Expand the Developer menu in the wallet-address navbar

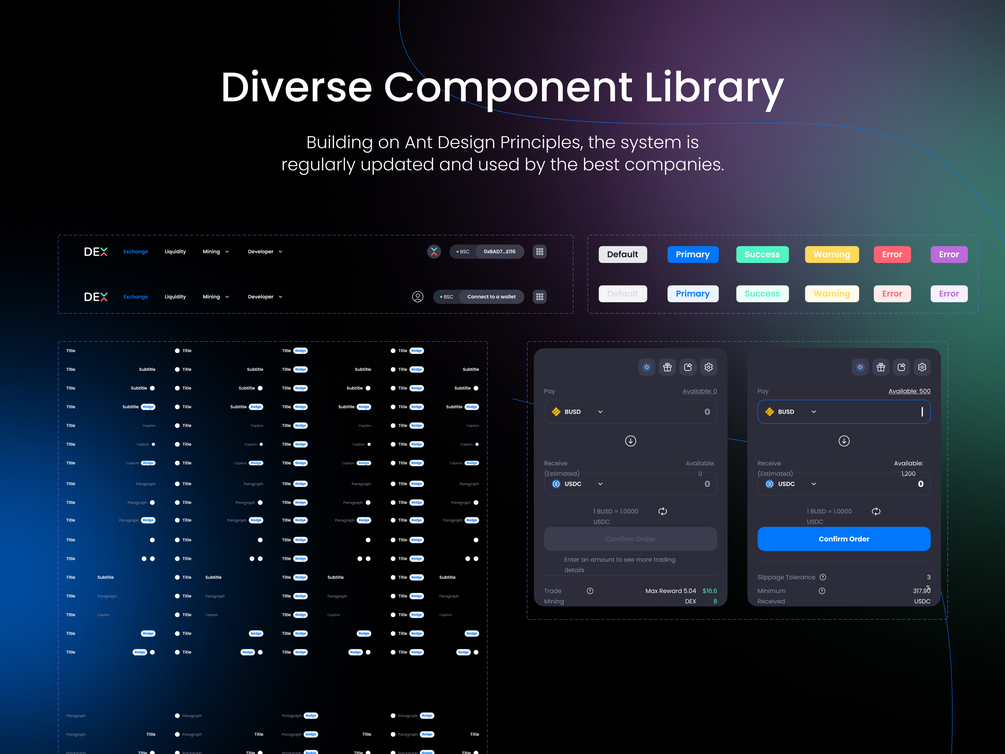coord(265,252)
